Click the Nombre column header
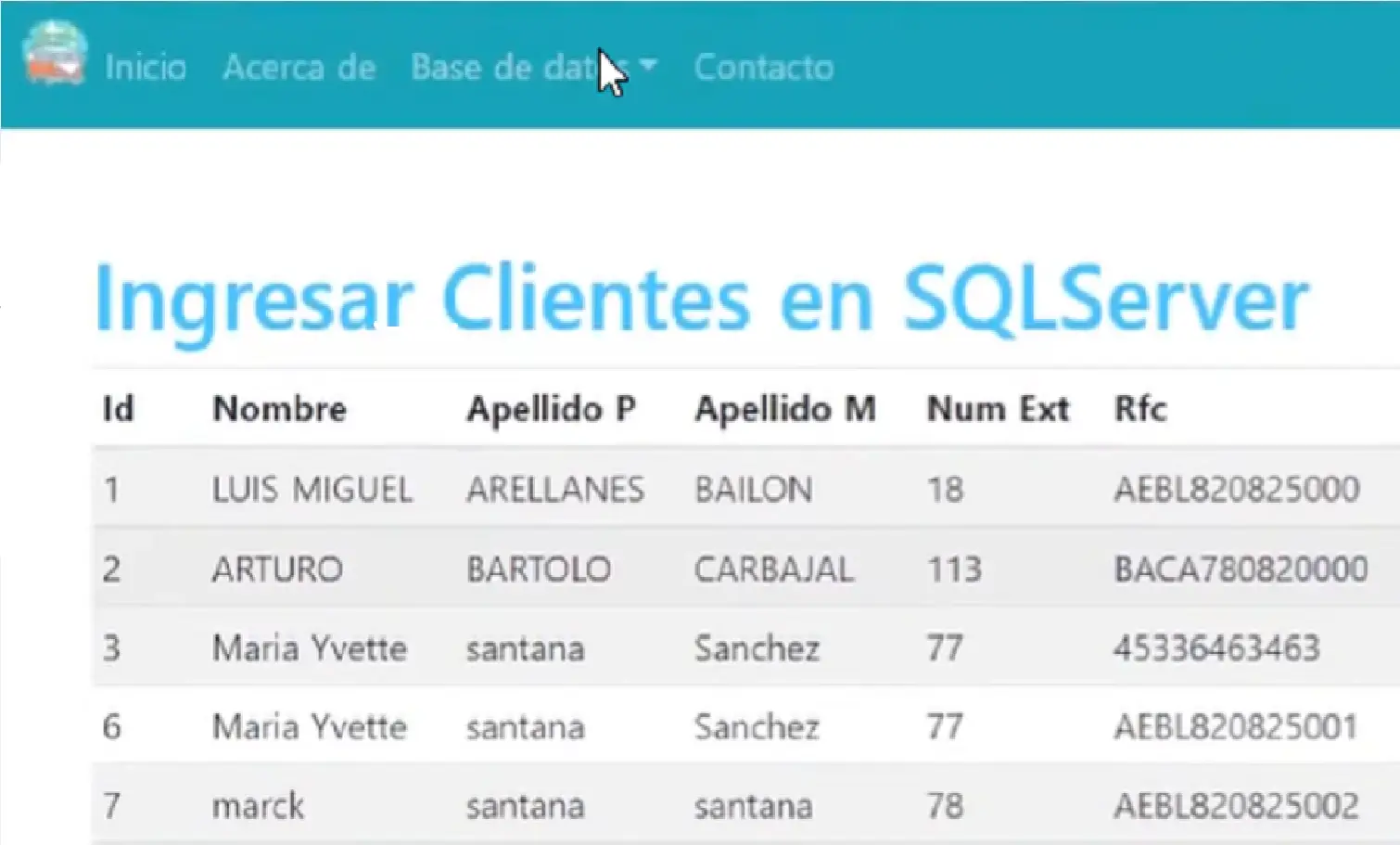This screenshot has width=1400, height=845. 279,408
